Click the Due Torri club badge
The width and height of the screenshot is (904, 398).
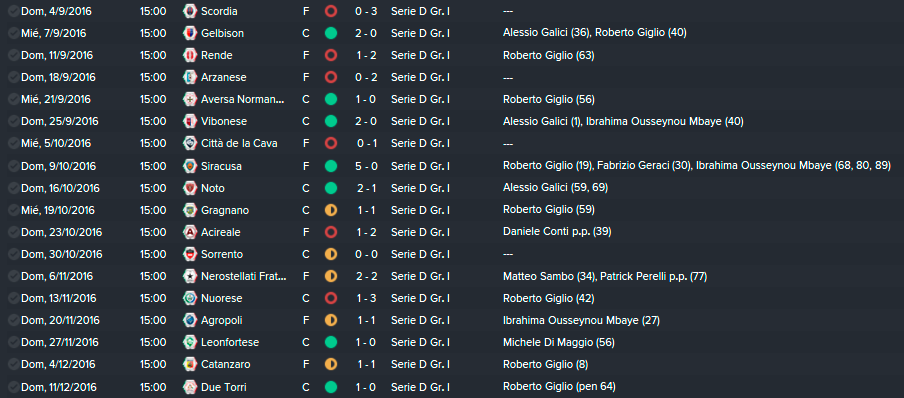tap(189, 386)
